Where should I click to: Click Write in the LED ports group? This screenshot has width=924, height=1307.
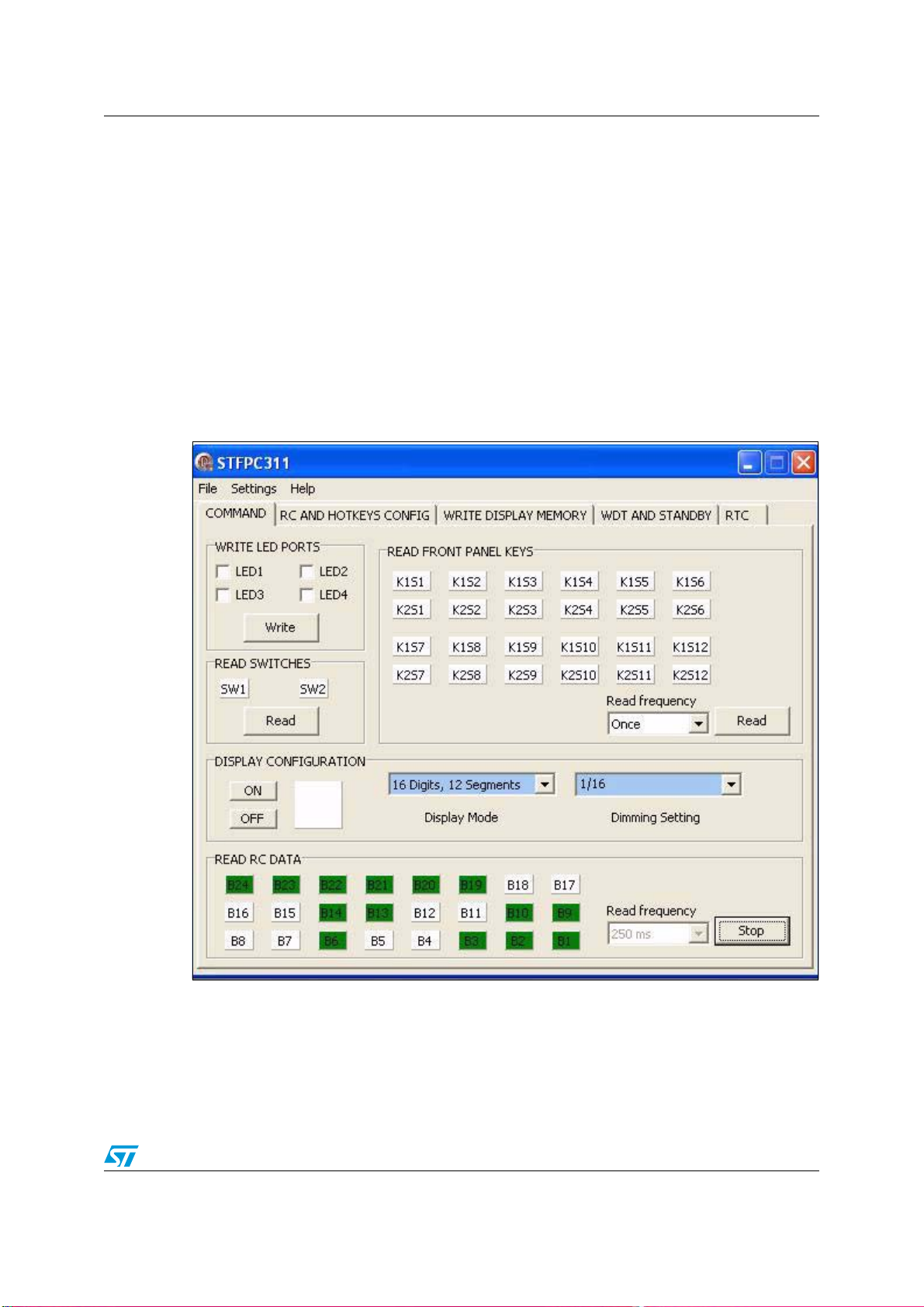click(x=281, y=628)
